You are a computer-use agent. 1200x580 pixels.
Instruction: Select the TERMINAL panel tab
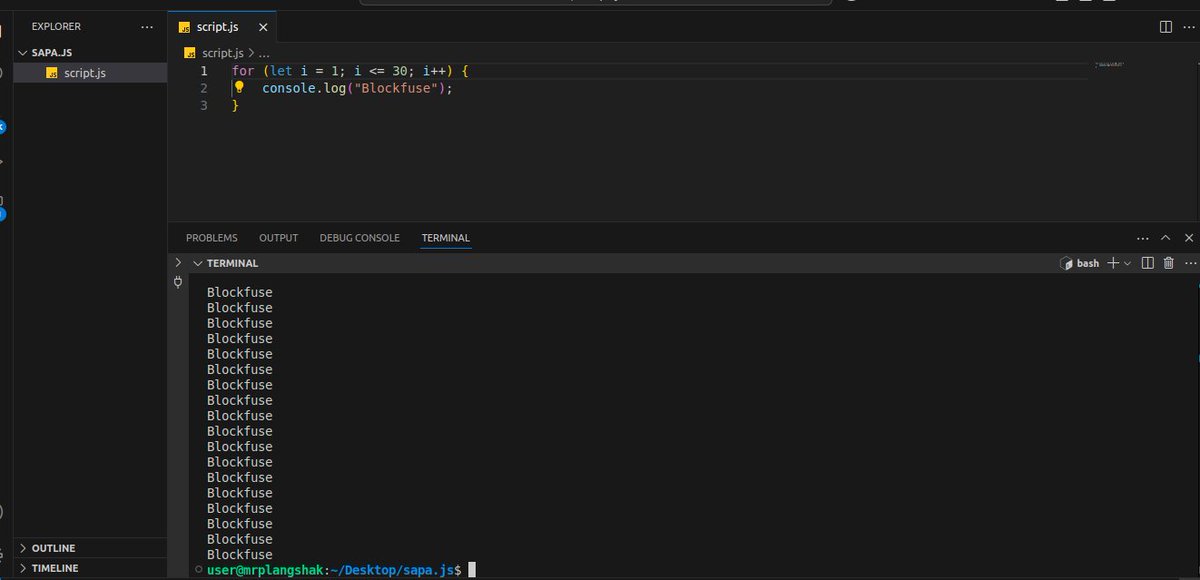[x=446, y=238]
